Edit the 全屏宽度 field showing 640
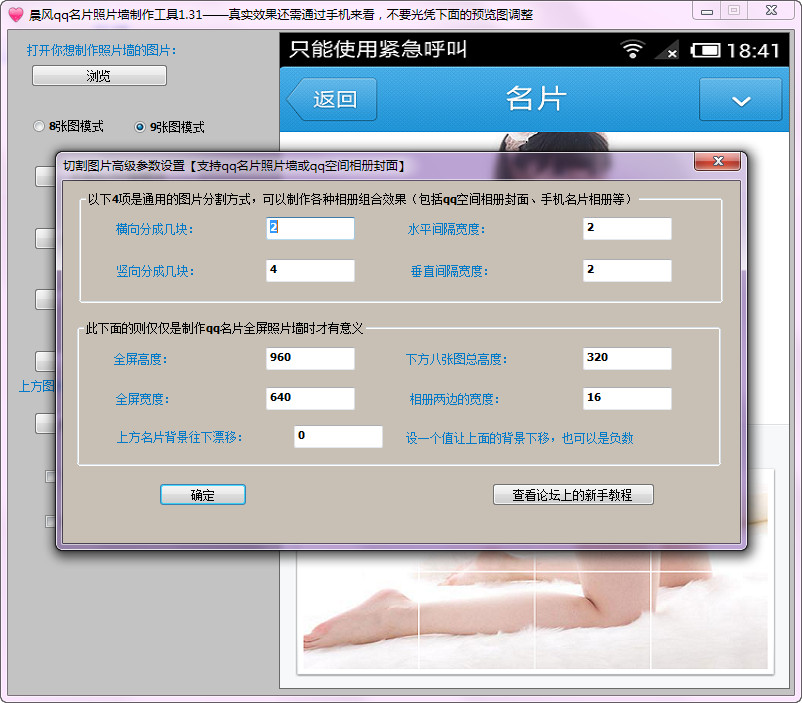The image size is (802, 703). tap(310, 398)
